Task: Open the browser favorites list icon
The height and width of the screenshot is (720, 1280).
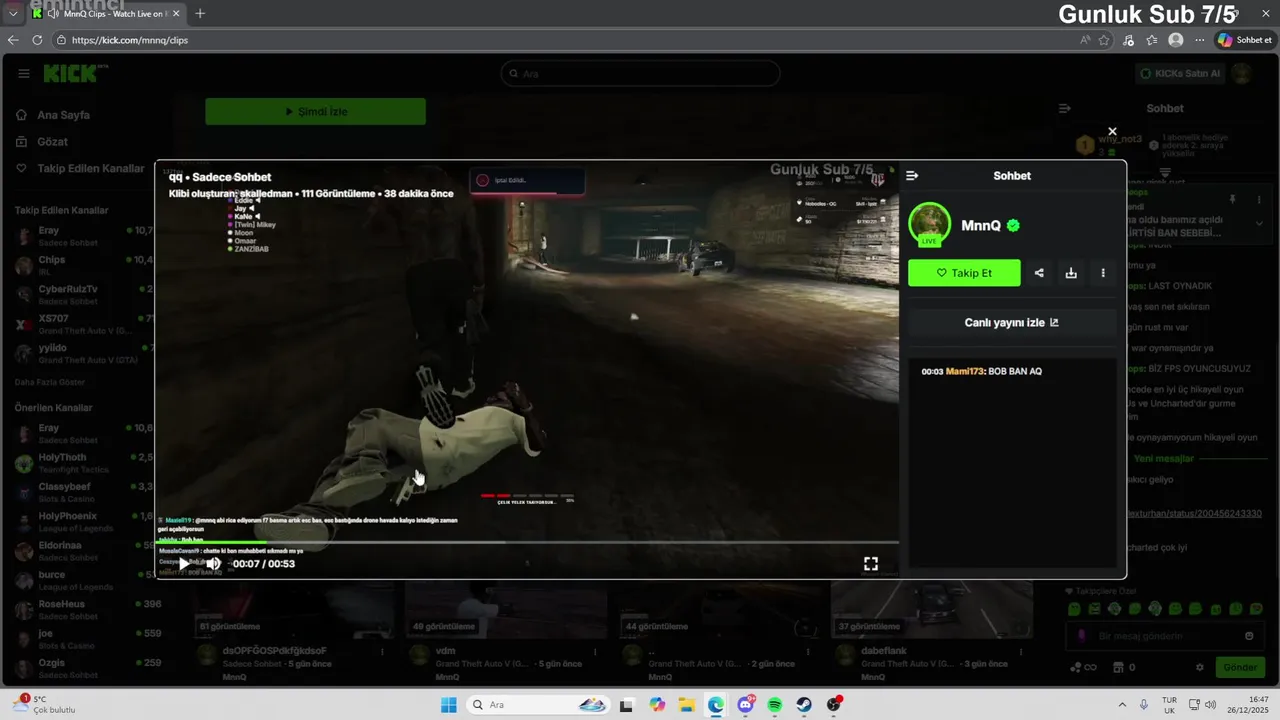Action: (1152, 40)
